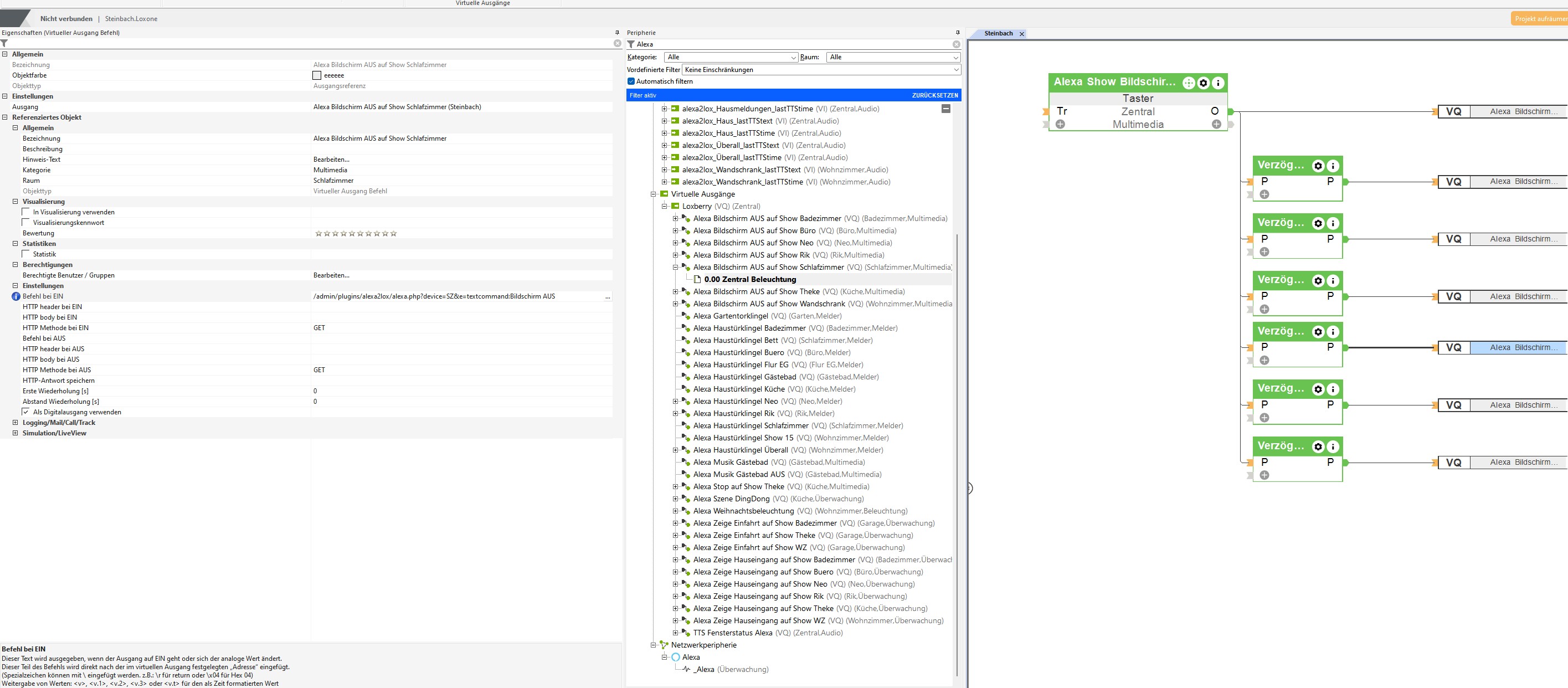Clear the properties panel filter field

[617, 44]
